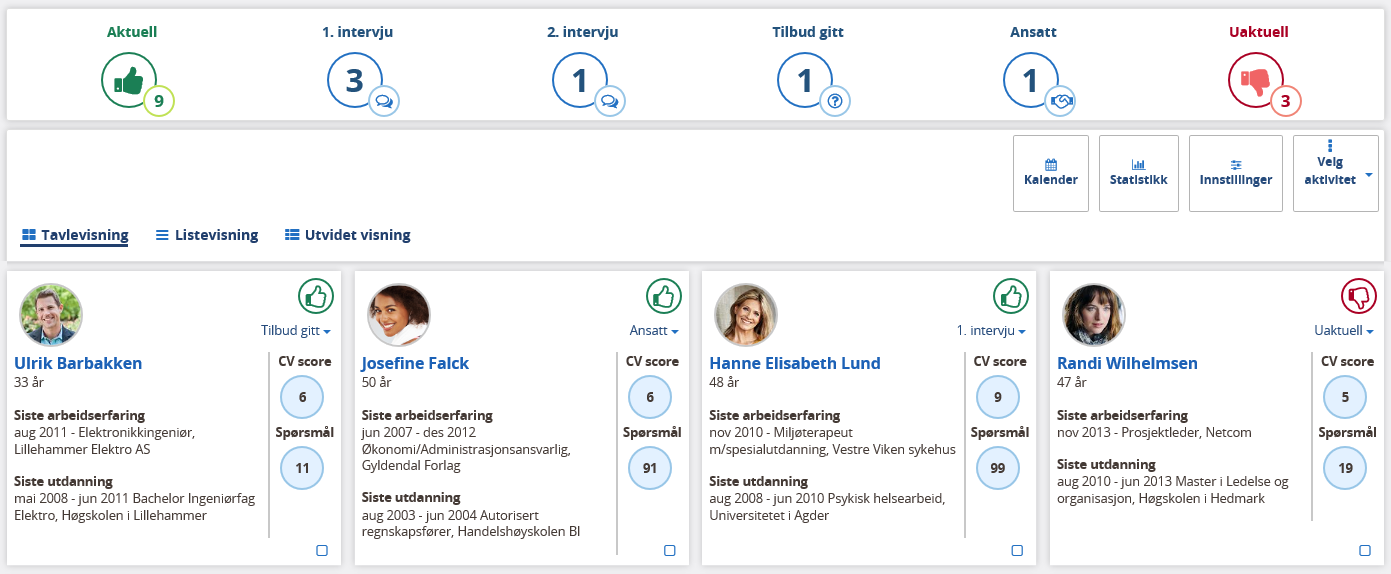Switch to Listevisning view
The image size is (1391, 574).
coord(207,235)
